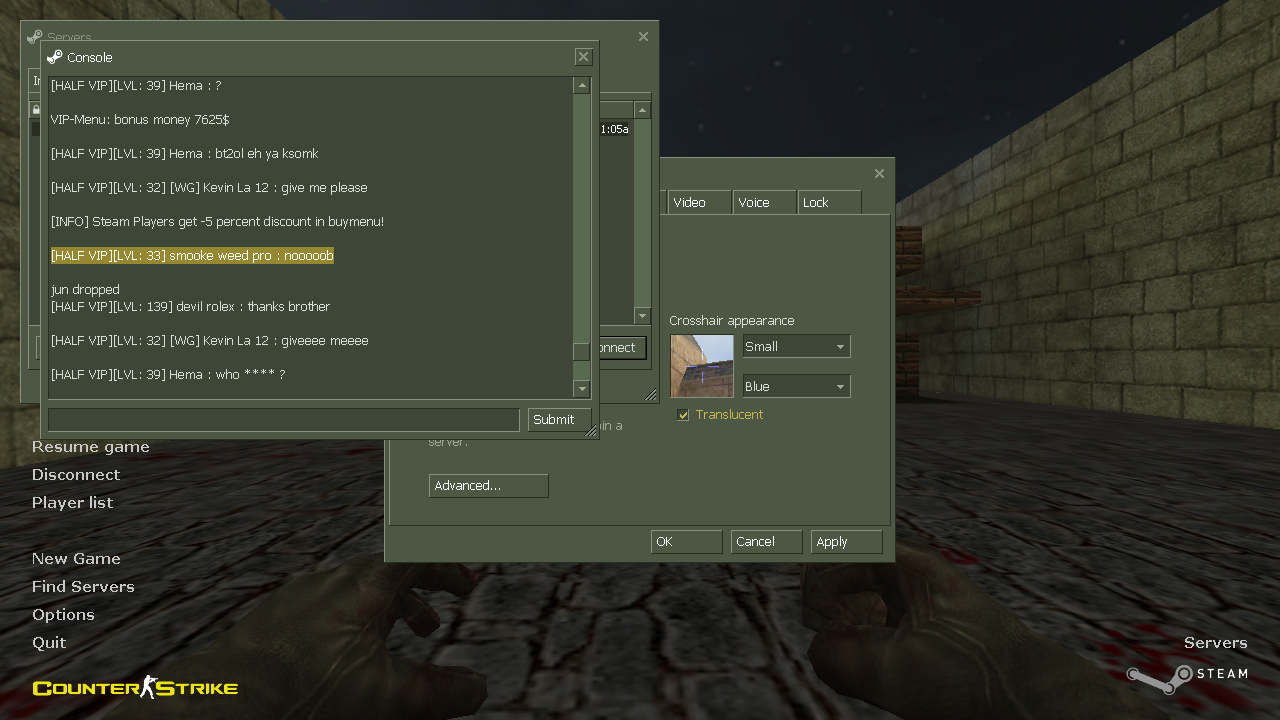The height and width of the screenshot is (720, 1280).
Task: Close the Servers window
Action: pos(643,36)
